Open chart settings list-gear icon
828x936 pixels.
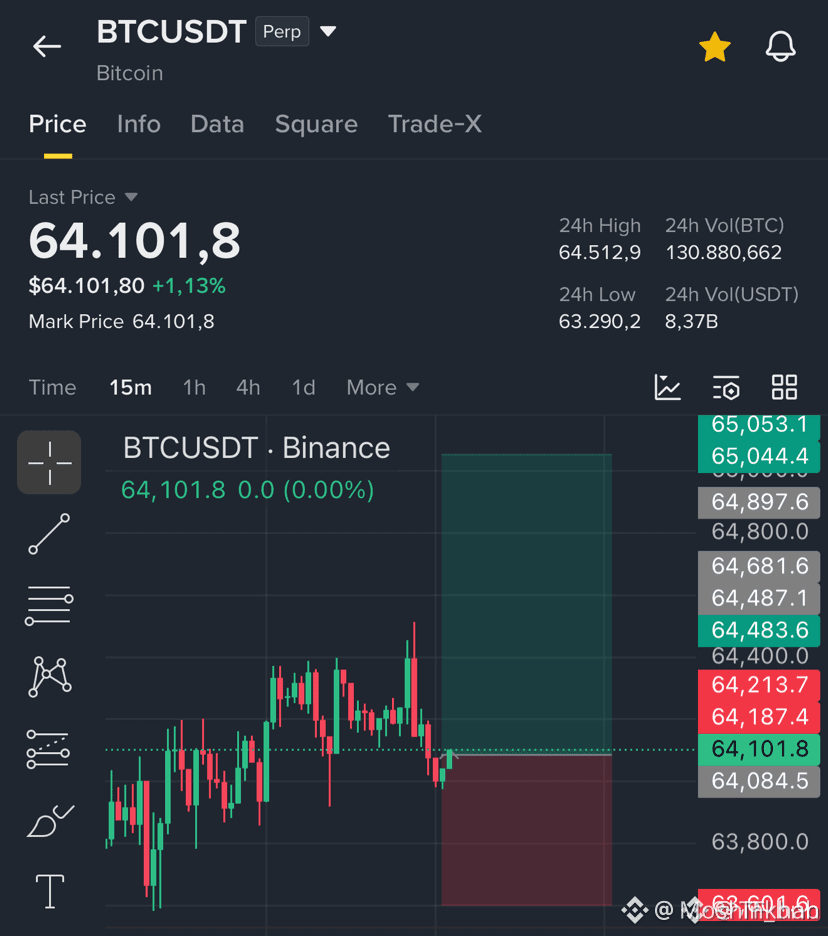tap(726, 388)
